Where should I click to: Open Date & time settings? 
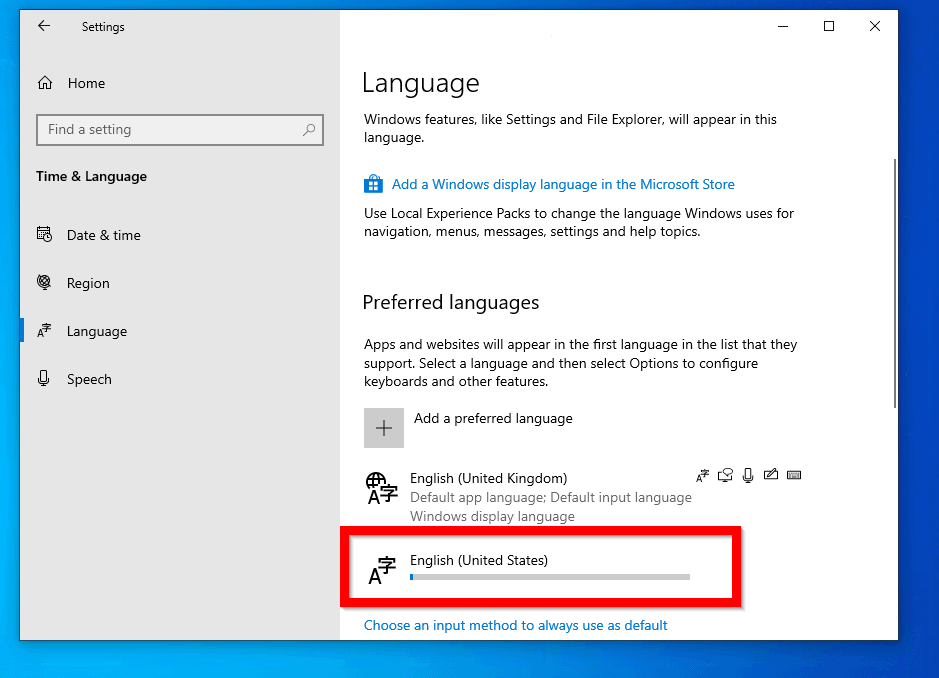[104, 235]
